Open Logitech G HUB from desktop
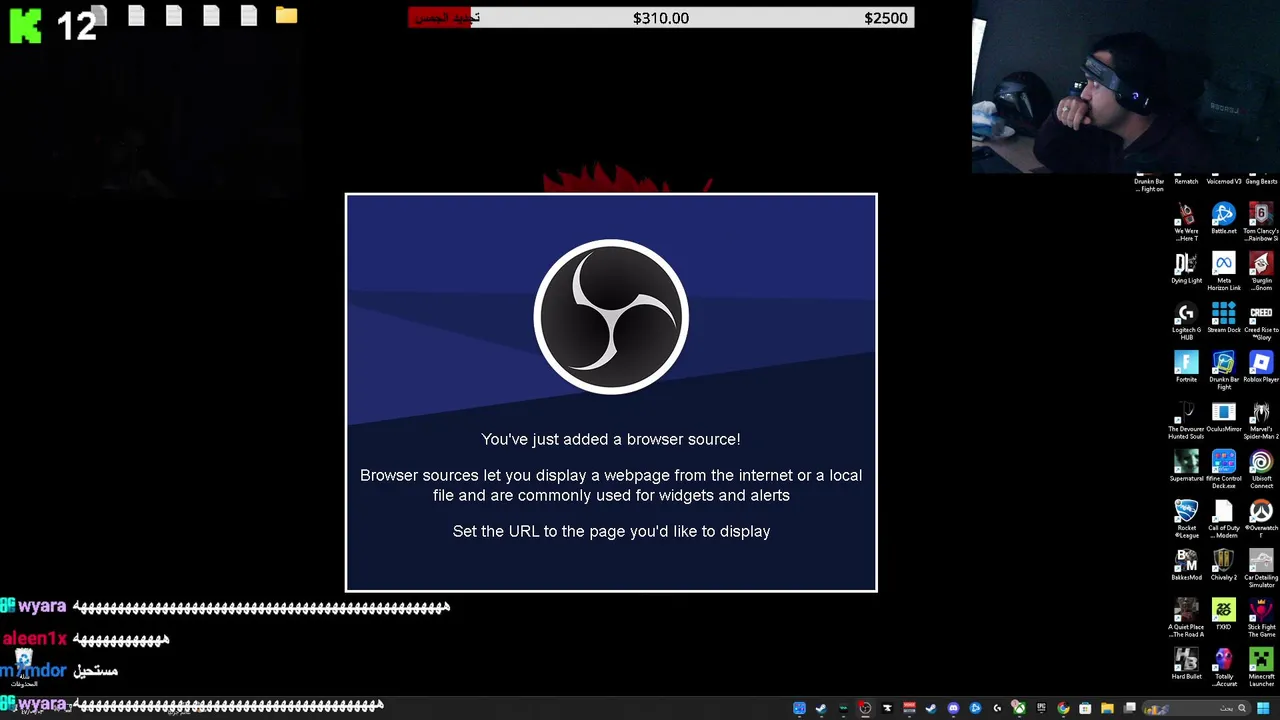Image resolution: width=1280 pixels, height=720 pixels. [1186, 322]
